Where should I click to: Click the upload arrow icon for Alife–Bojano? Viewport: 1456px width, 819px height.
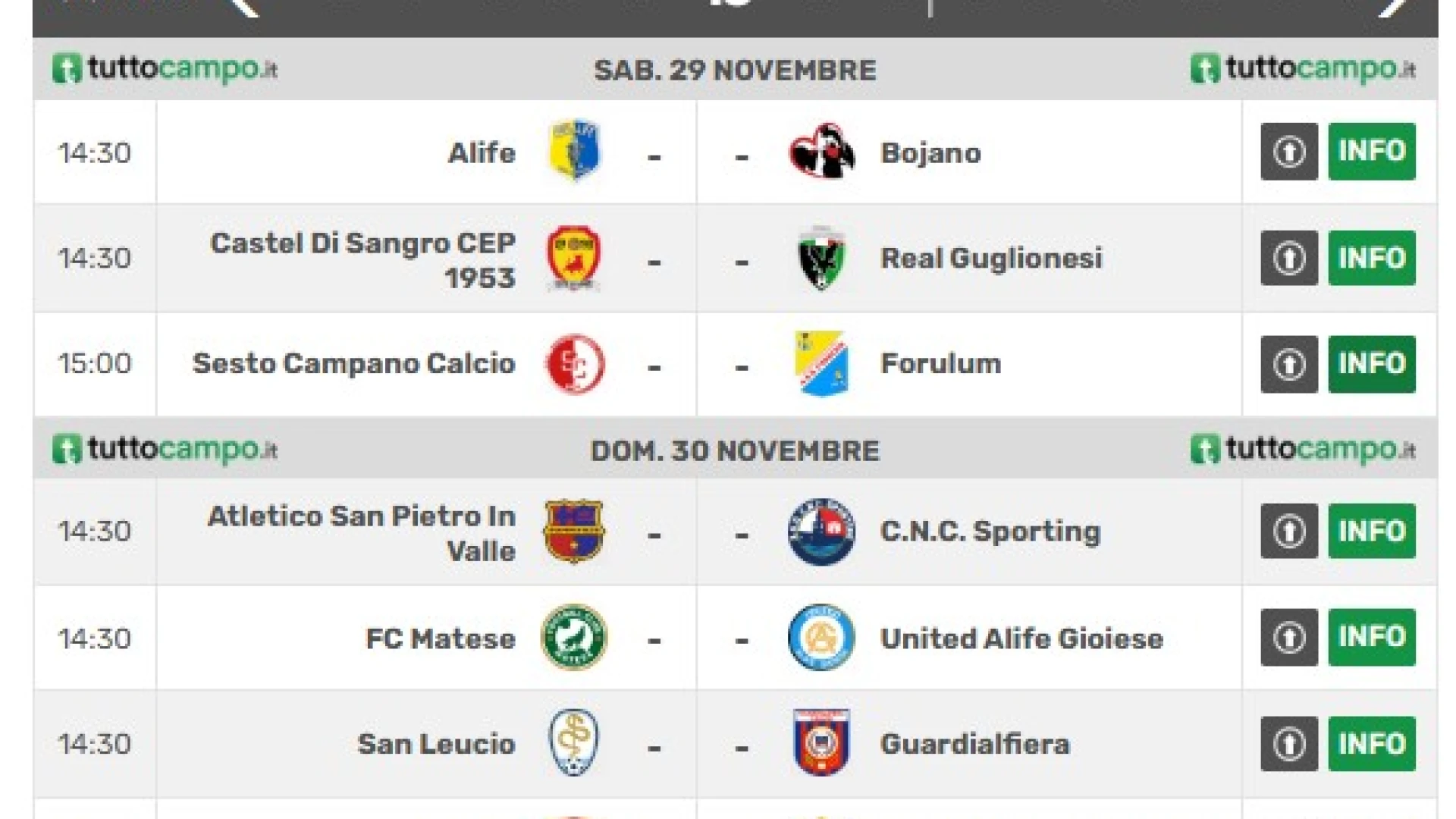(1288, 152)
